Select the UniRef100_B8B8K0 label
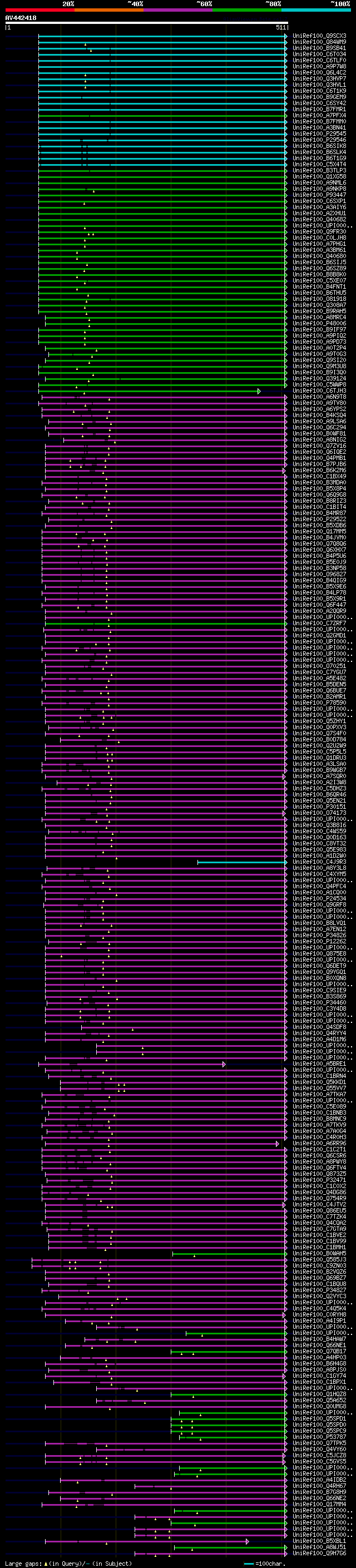The height and width of the screenshot is (1568, 356). point(319,275)
